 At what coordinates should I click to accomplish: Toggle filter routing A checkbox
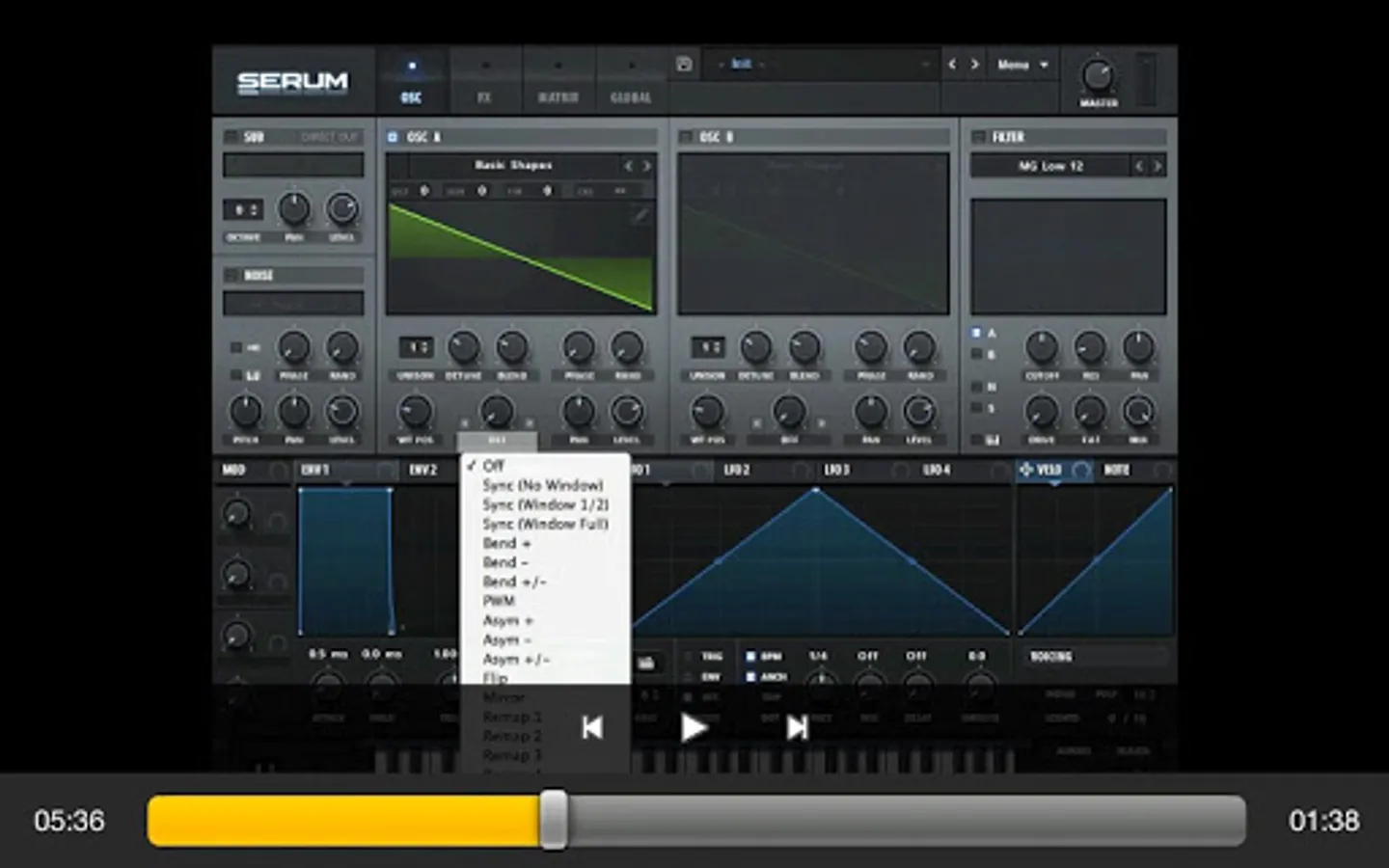(976, 333)
